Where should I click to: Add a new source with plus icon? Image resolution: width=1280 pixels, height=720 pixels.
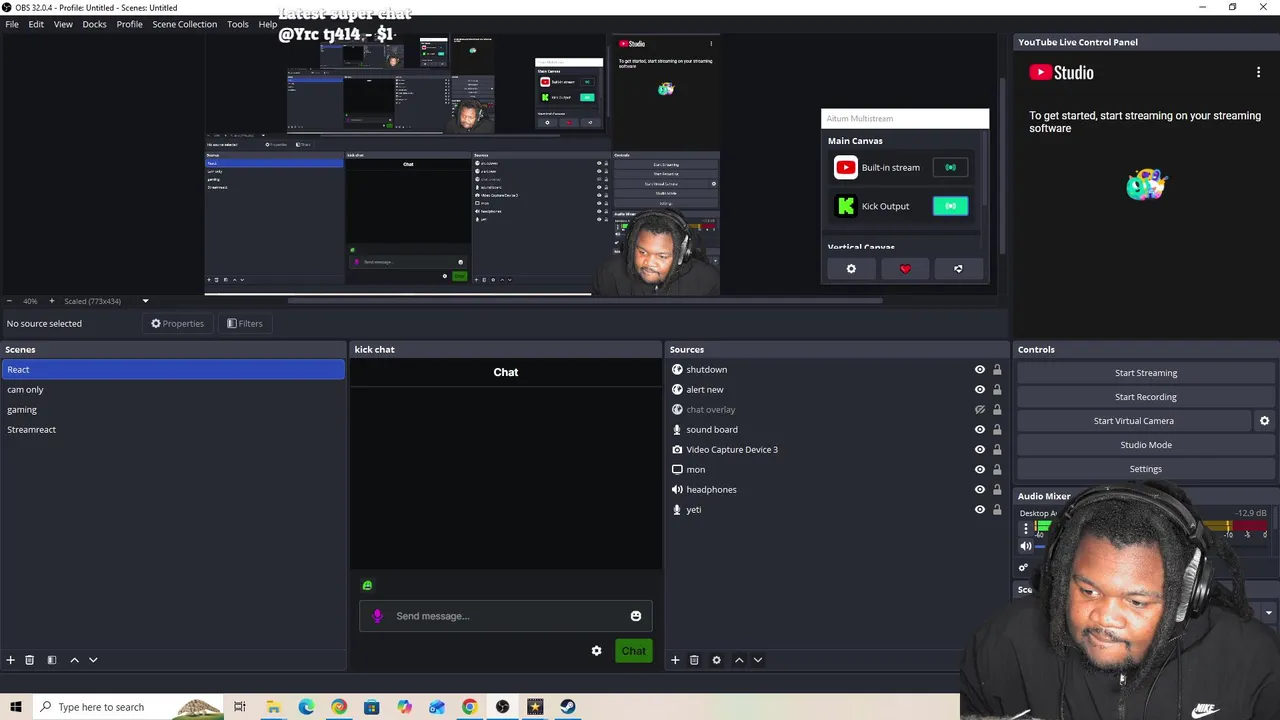tap(675, 660)
